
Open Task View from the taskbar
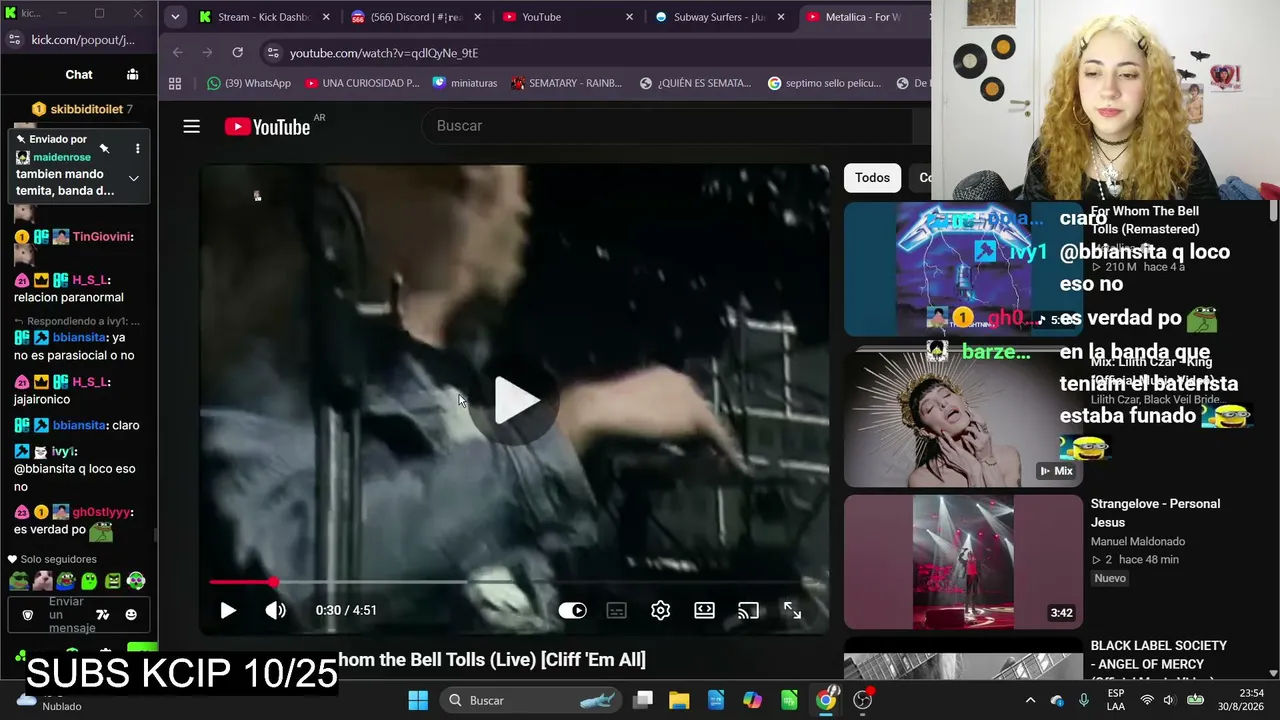(643, 700)
